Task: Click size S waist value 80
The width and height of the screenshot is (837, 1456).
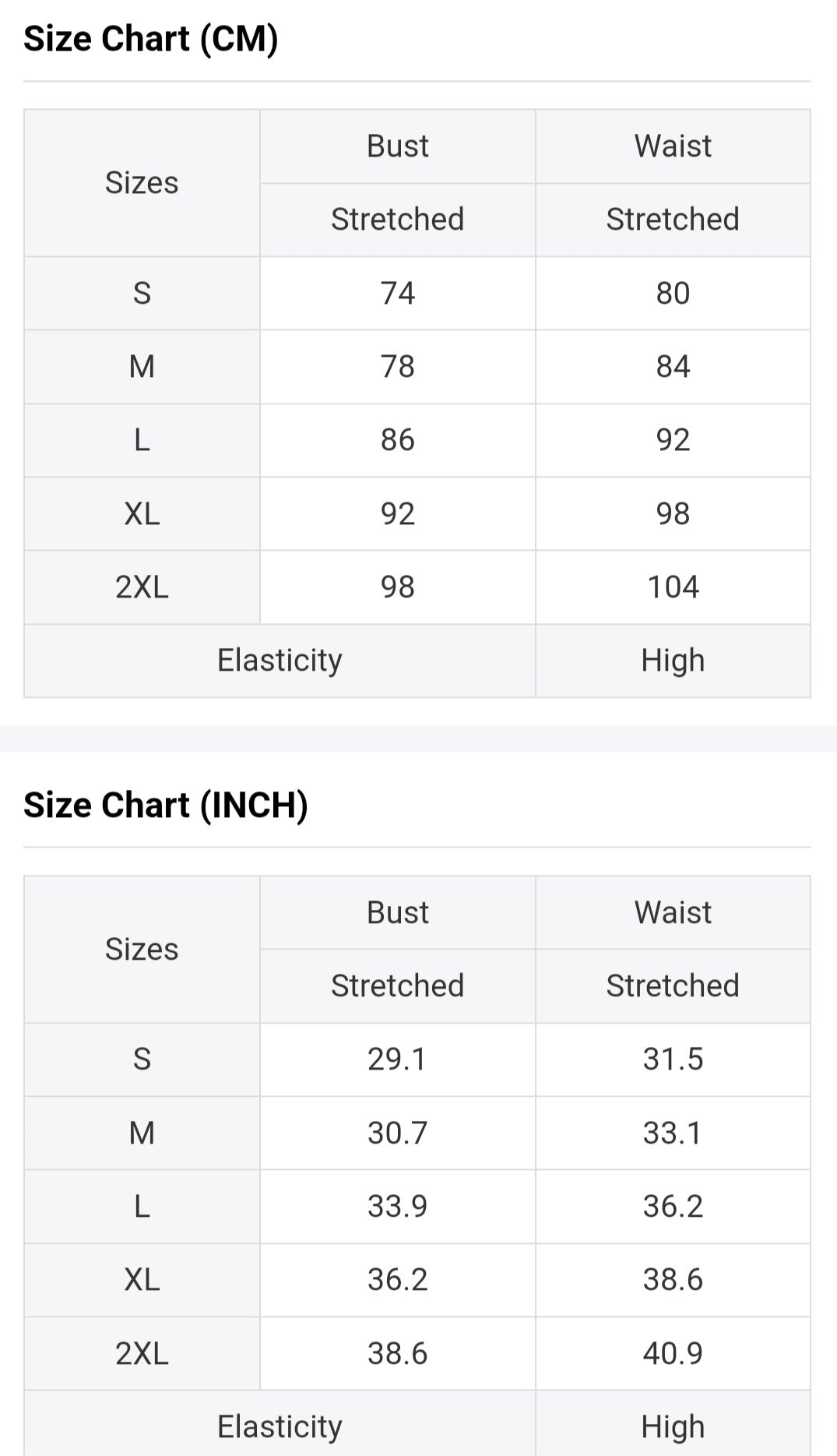Action: pyautogui.click(x=673, y=294)
